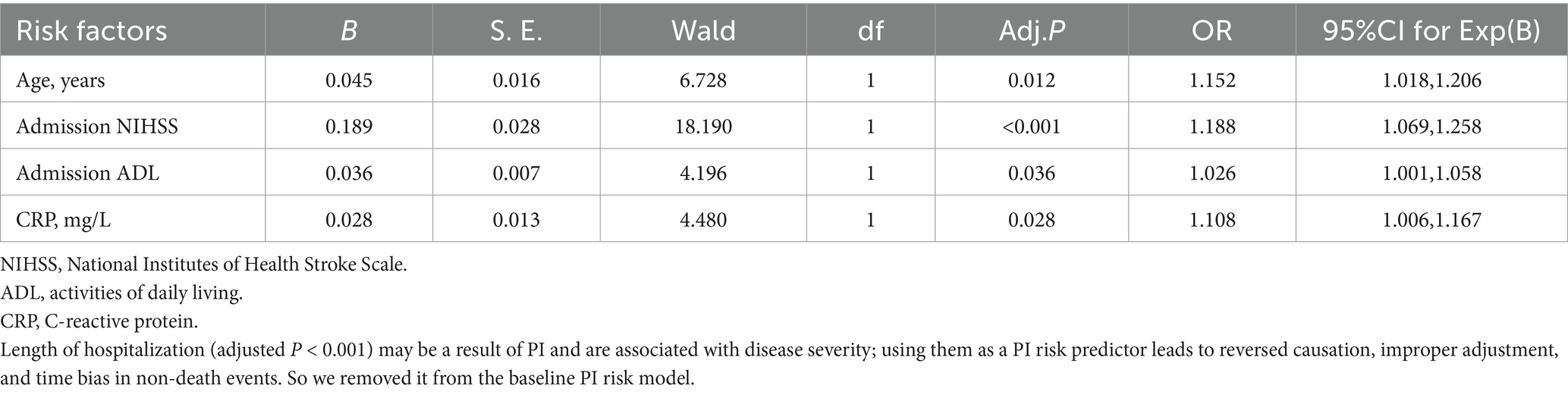Select the confidence interval 1.006,1.167
Image resolution: width=1568 pixels, height=395 pixels.
pyautogui.click(x=1431, y=219)
